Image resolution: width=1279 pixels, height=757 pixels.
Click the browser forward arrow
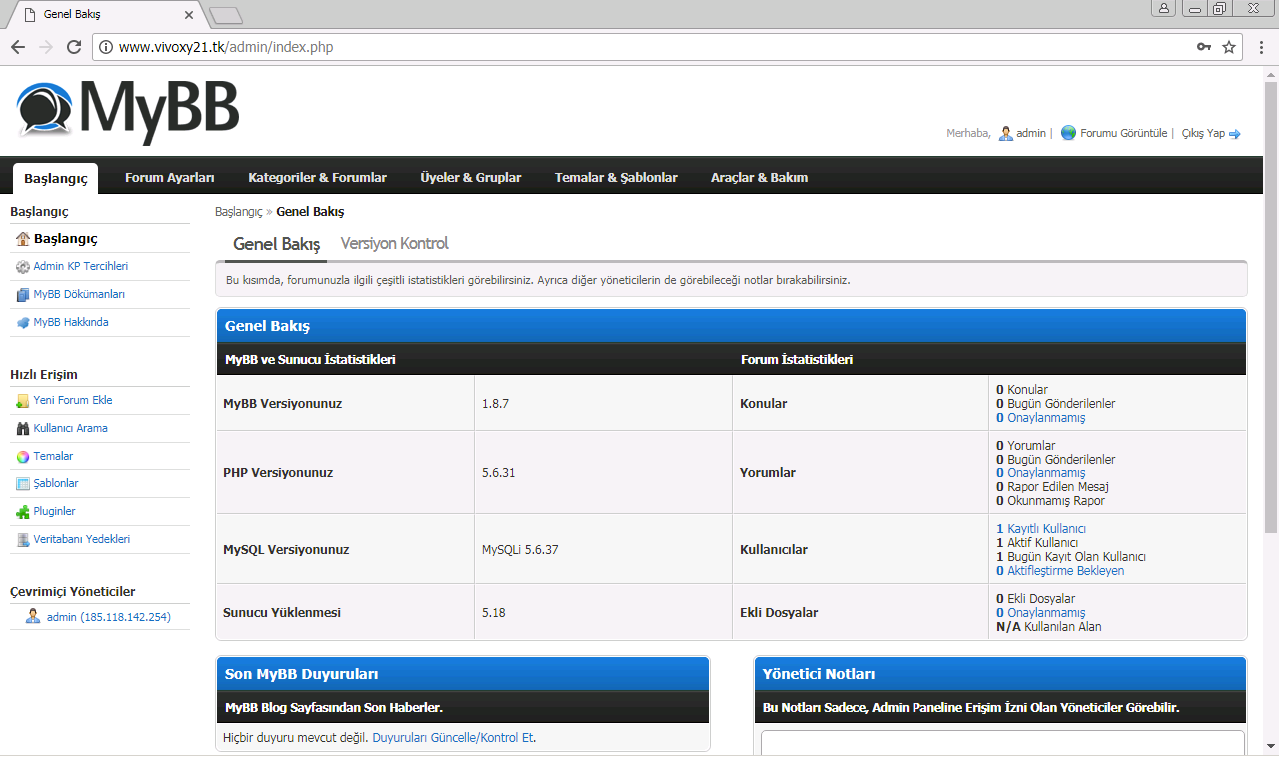[x=46, y=47]
